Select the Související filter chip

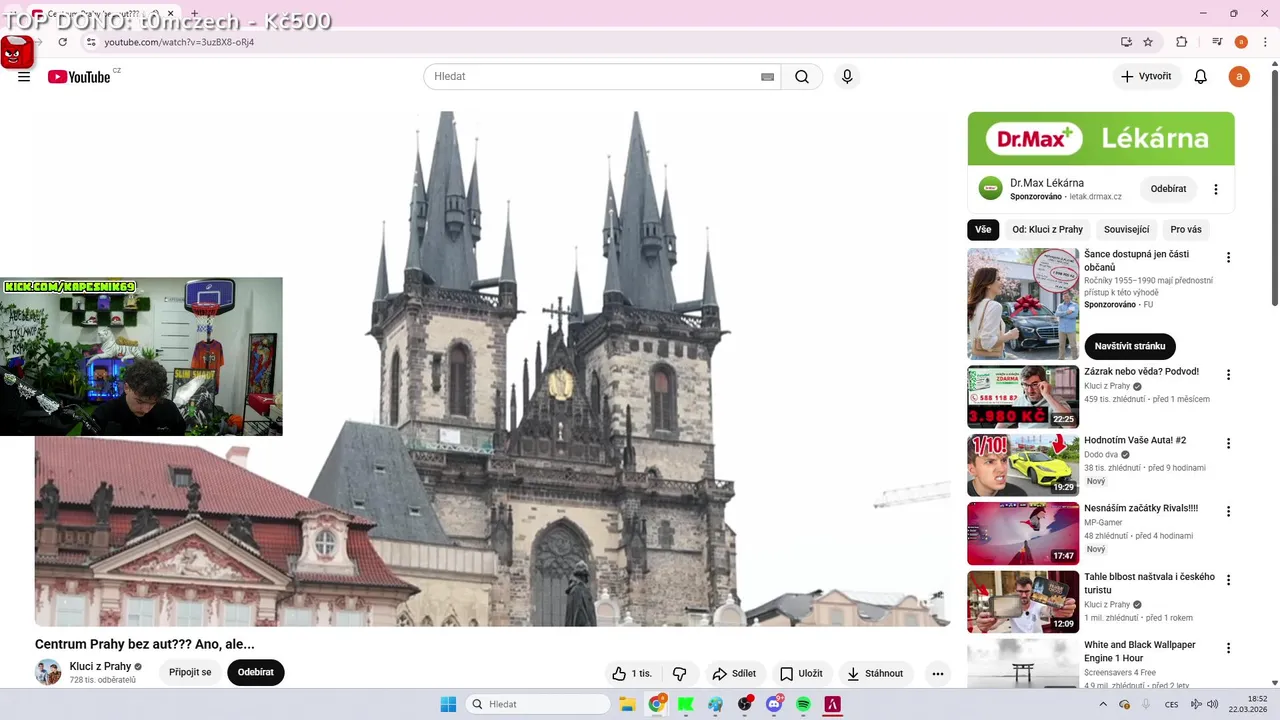(1126, 230)
